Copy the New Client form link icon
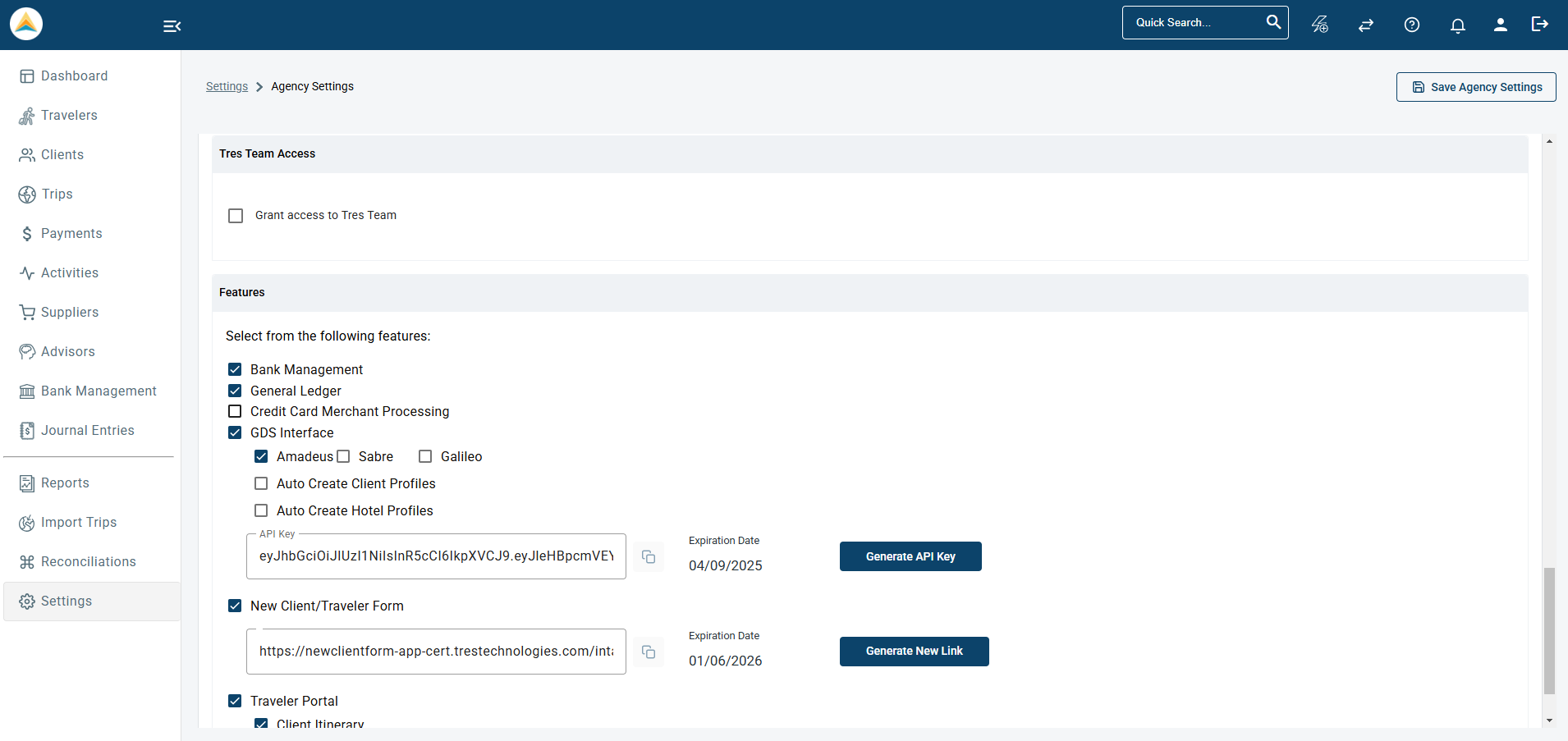Screen dimensions: 1568x741 [648, 652]
